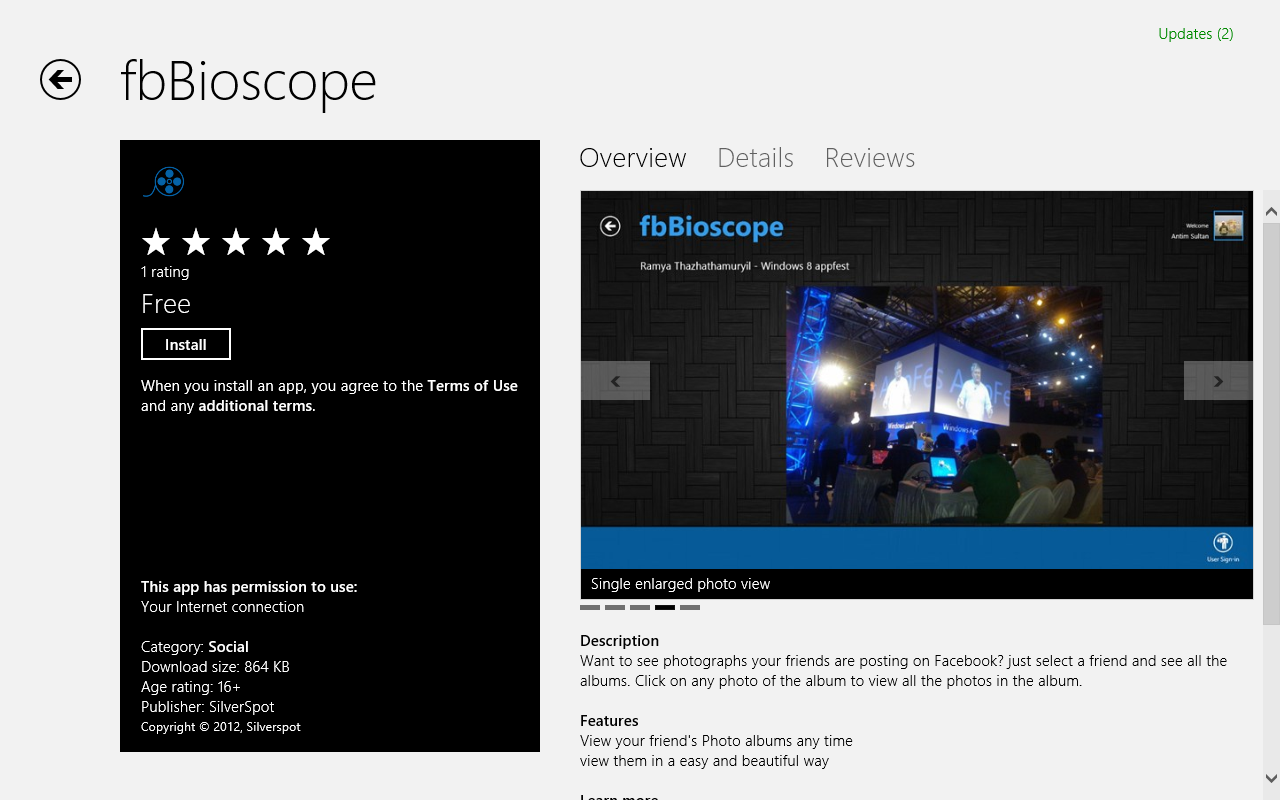The image size is (1280, 800).
Task: Click scrollbar up arrow
Action: pos(1271,211)
